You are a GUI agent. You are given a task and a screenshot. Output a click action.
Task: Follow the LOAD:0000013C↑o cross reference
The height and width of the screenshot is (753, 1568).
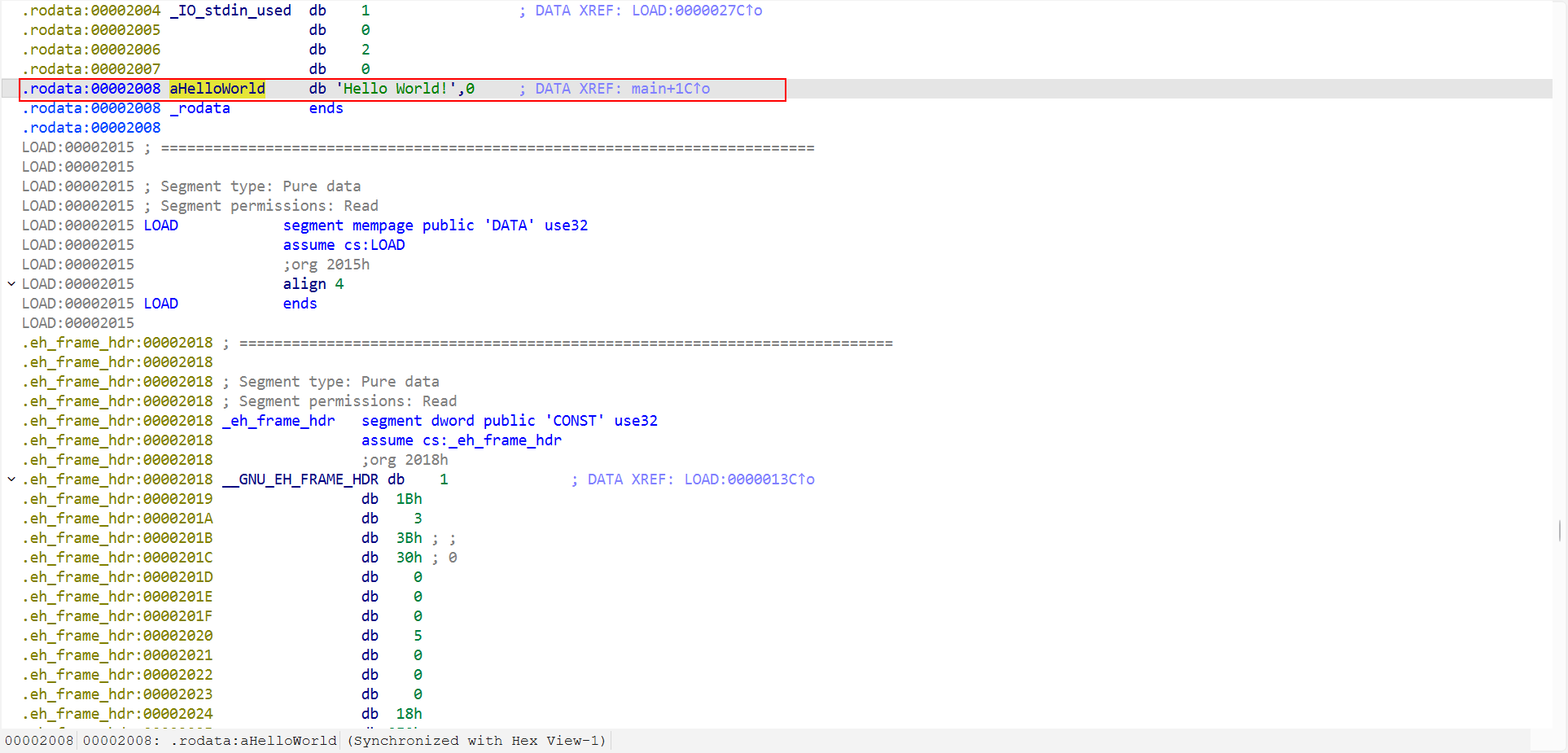click(x=750, y=479)
